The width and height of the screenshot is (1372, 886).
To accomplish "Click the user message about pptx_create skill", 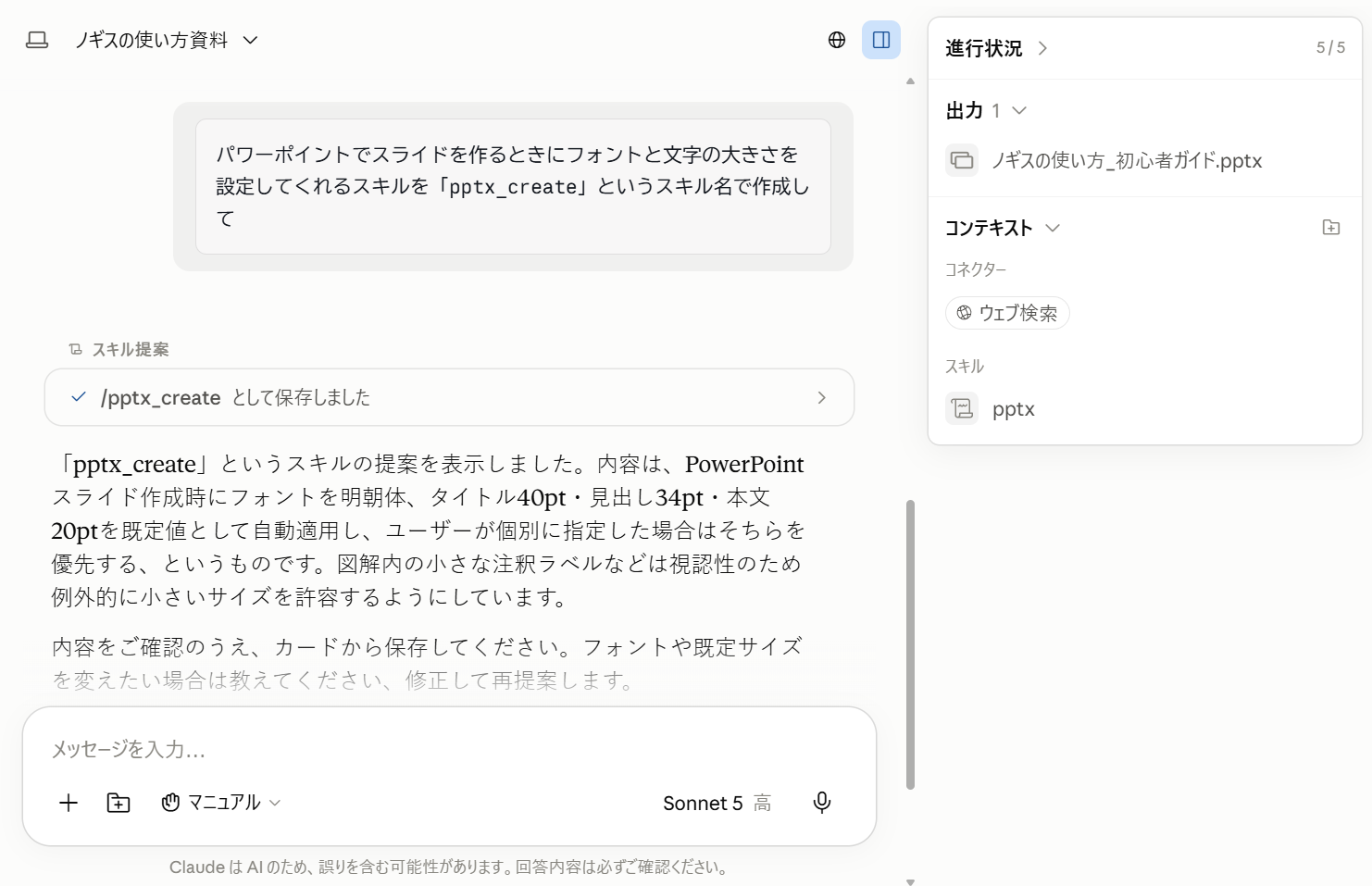I will tap(513, 186).
